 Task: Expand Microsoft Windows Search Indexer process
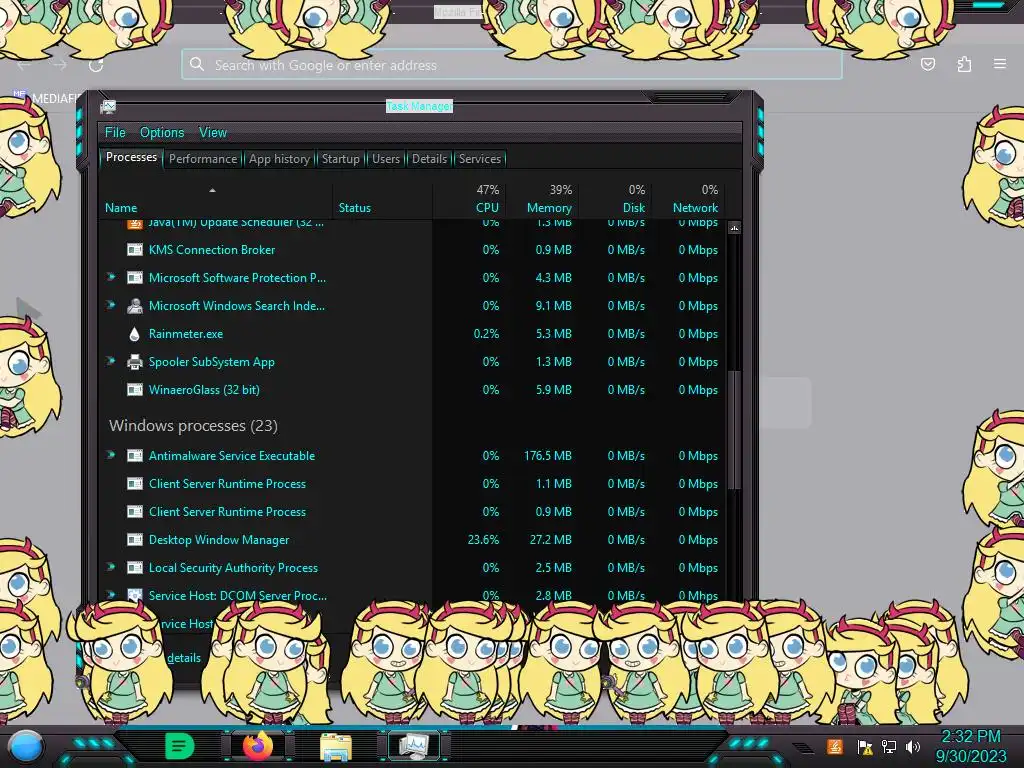point(111,305)
